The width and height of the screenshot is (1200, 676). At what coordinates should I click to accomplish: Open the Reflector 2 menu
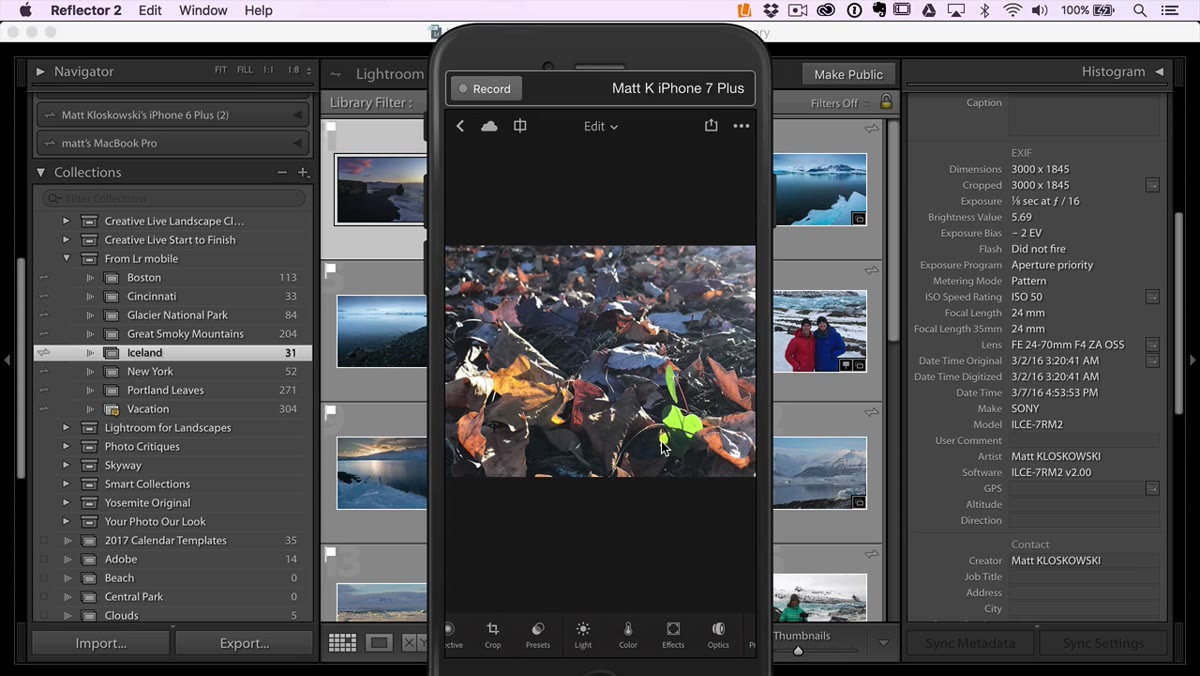(86, 10)
